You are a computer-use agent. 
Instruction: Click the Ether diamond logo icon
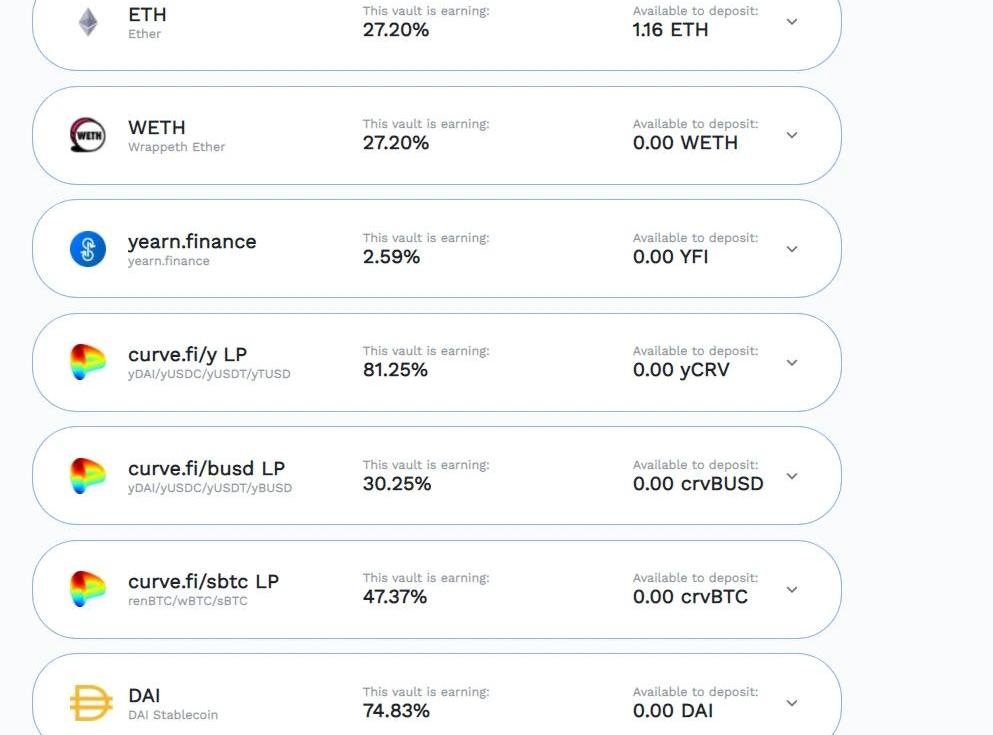pos(88,22)
